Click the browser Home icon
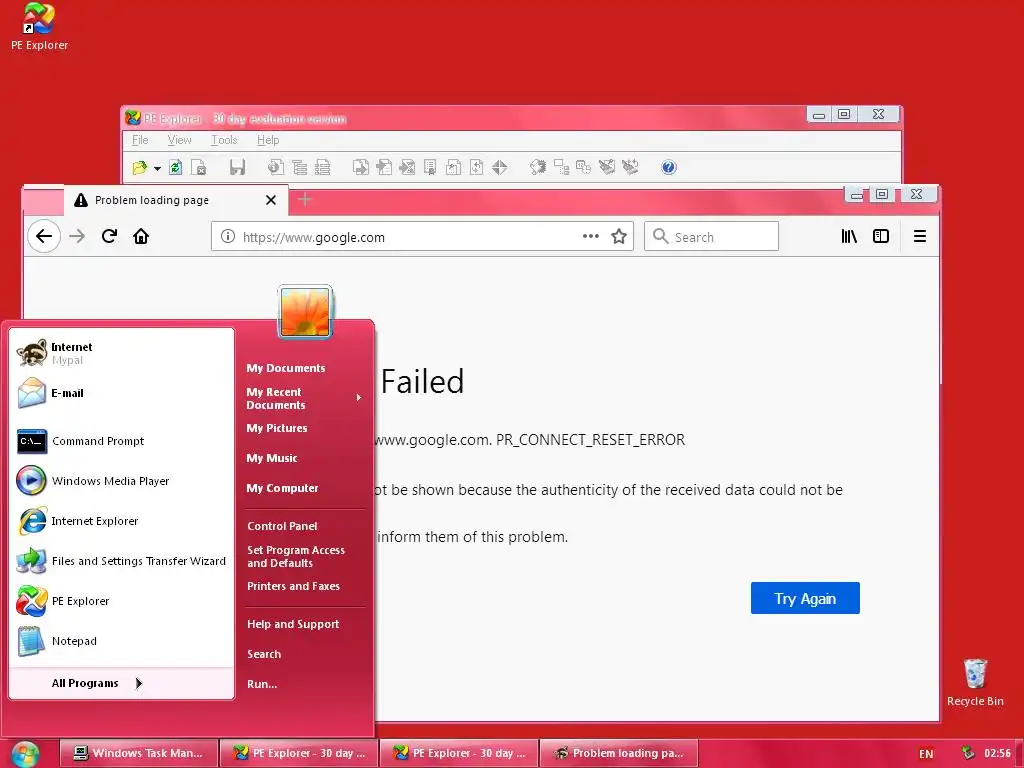 (x=141, y=236)
